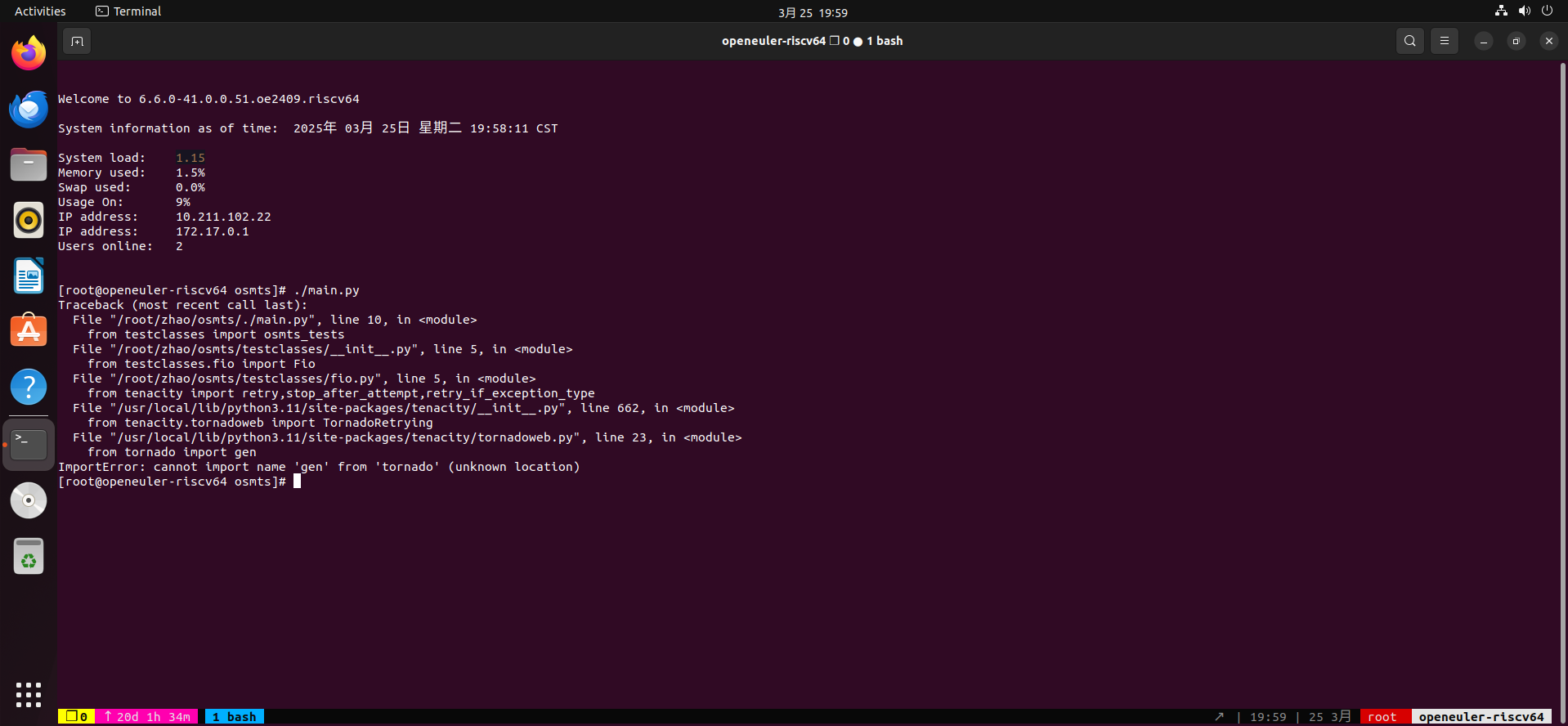The width and height of the screenshot is (1568, 726).
Task: Click the uptime '20d 1h 34m' status
Action: [147, 717]
